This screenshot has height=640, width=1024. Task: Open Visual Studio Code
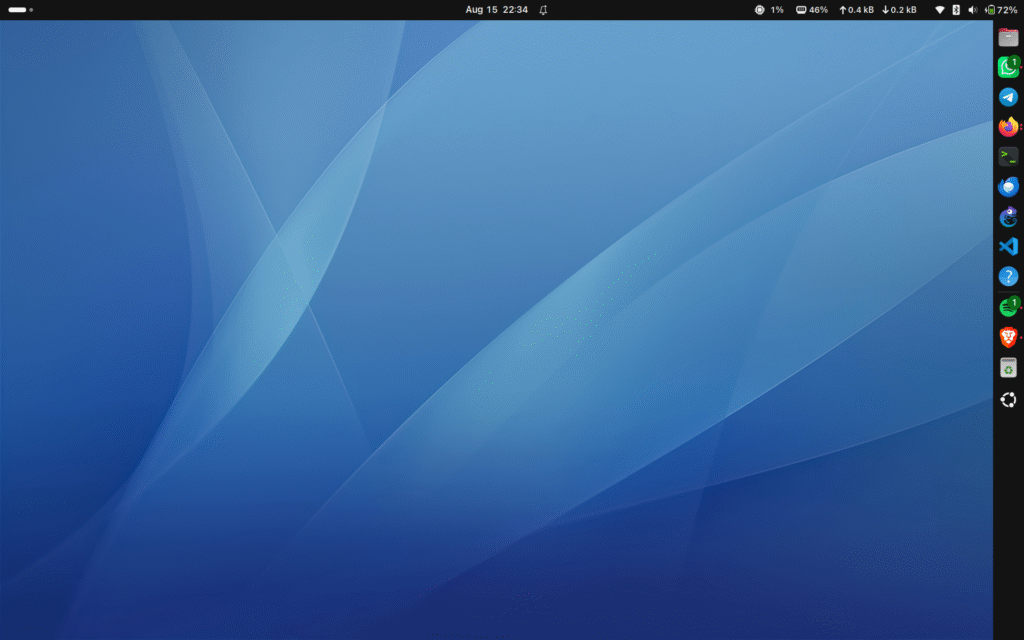(1008, 246)
